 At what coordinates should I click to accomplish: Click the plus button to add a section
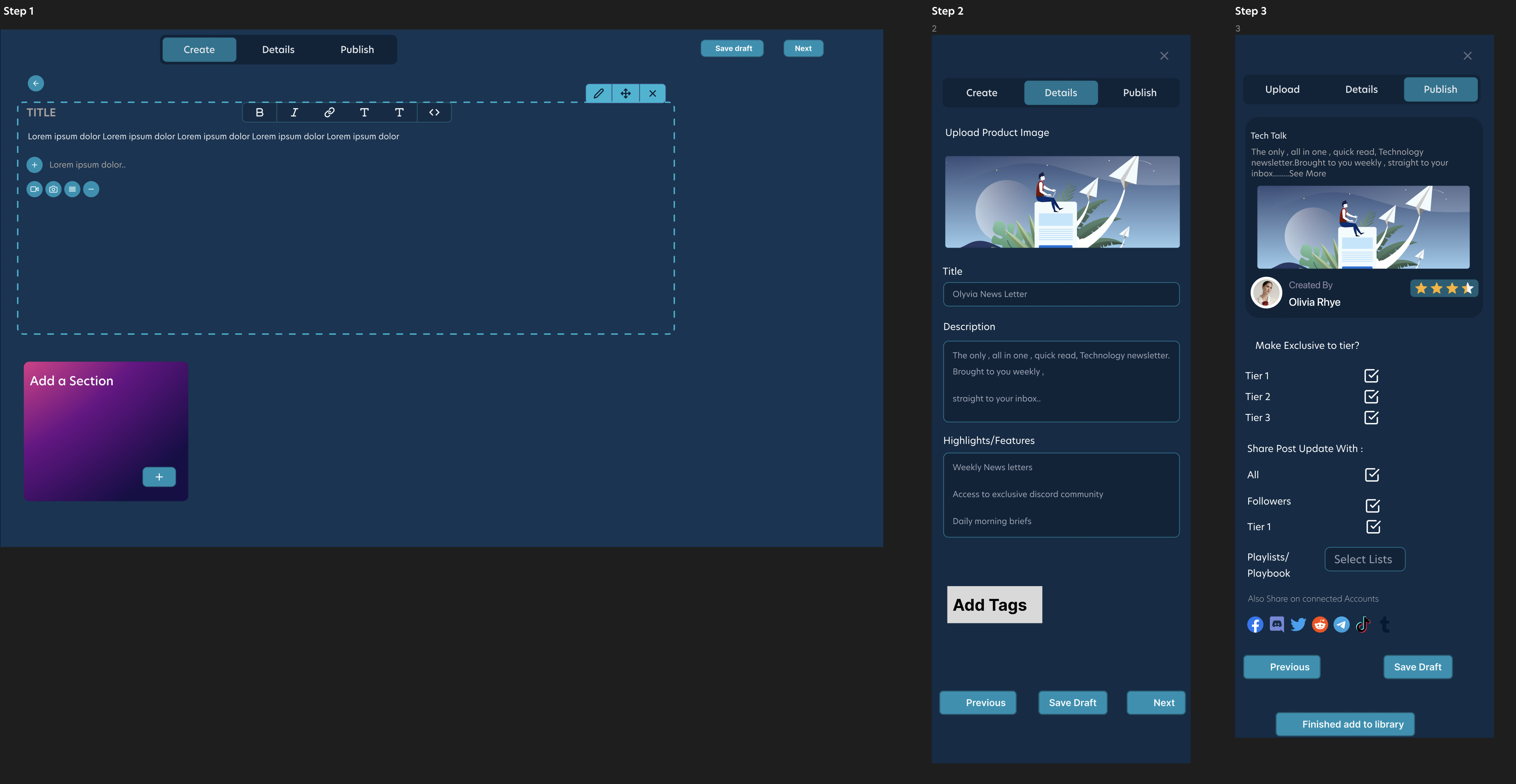pyautogui.click(x=159, y=477)
